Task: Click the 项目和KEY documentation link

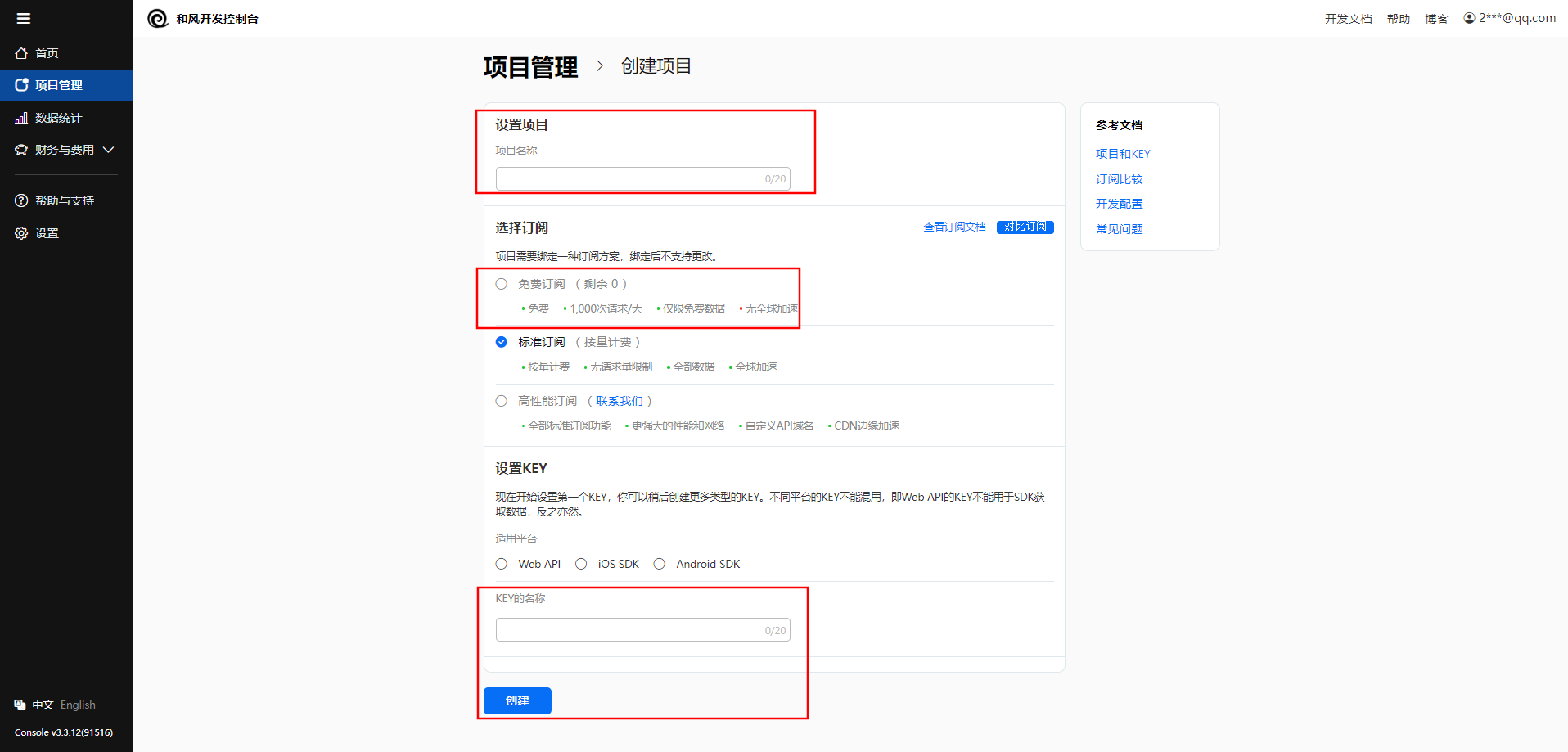Action: [1122, 154]
